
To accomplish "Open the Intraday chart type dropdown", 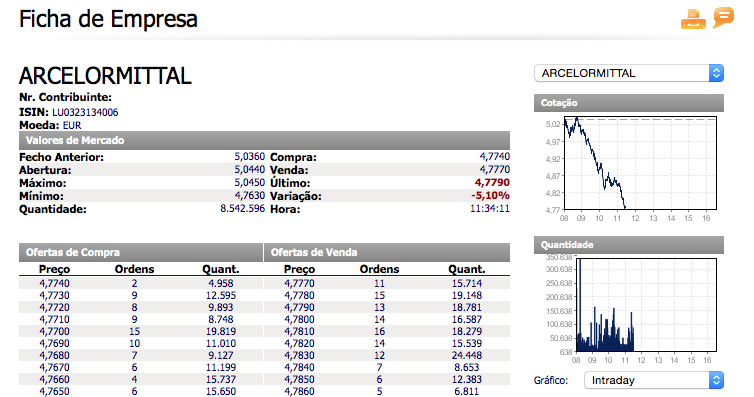I will click(654, 380).
